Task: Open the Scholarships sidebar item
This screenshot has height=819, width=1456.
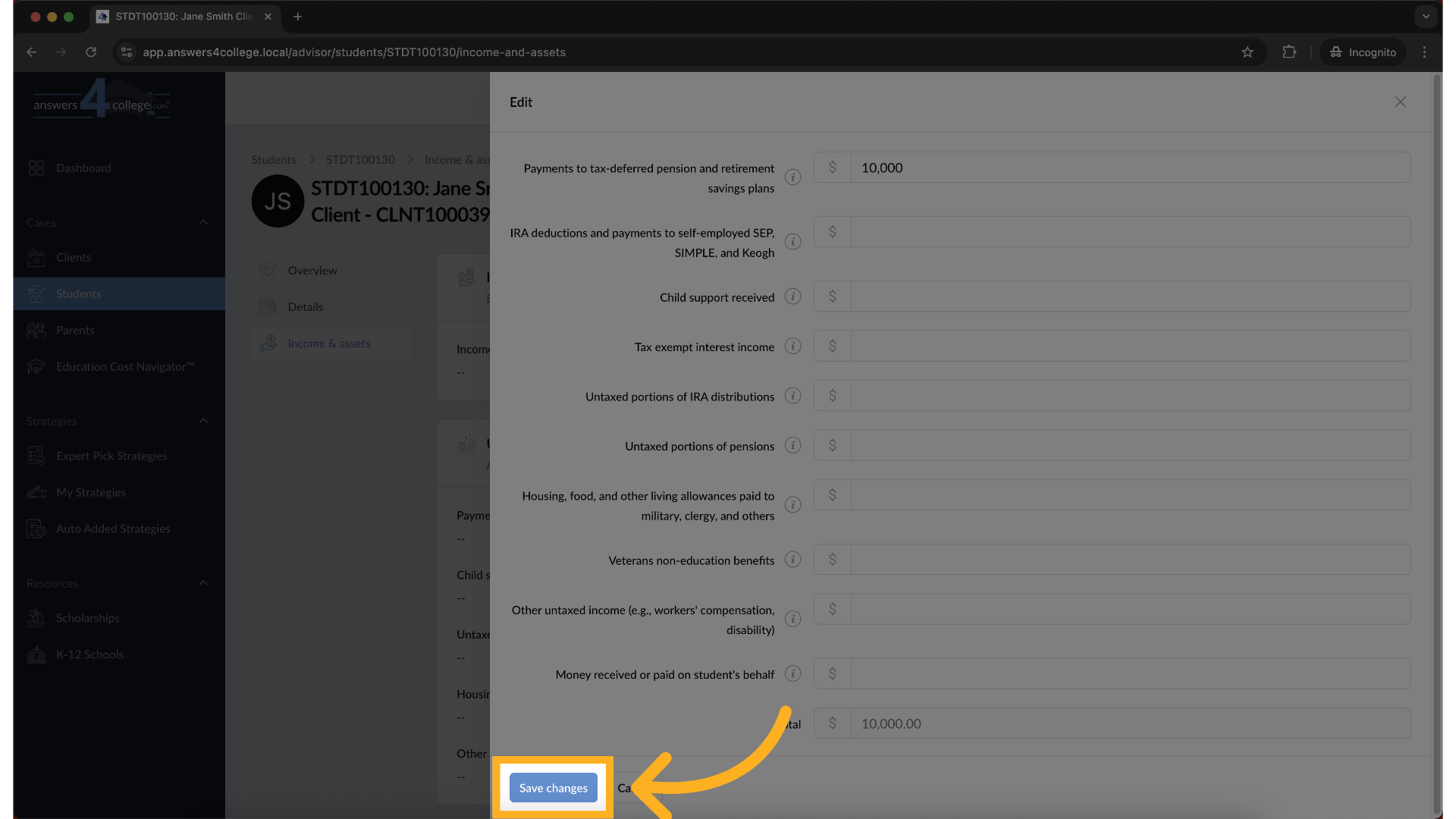Action: pyautogui.click(x=87, y=618)
